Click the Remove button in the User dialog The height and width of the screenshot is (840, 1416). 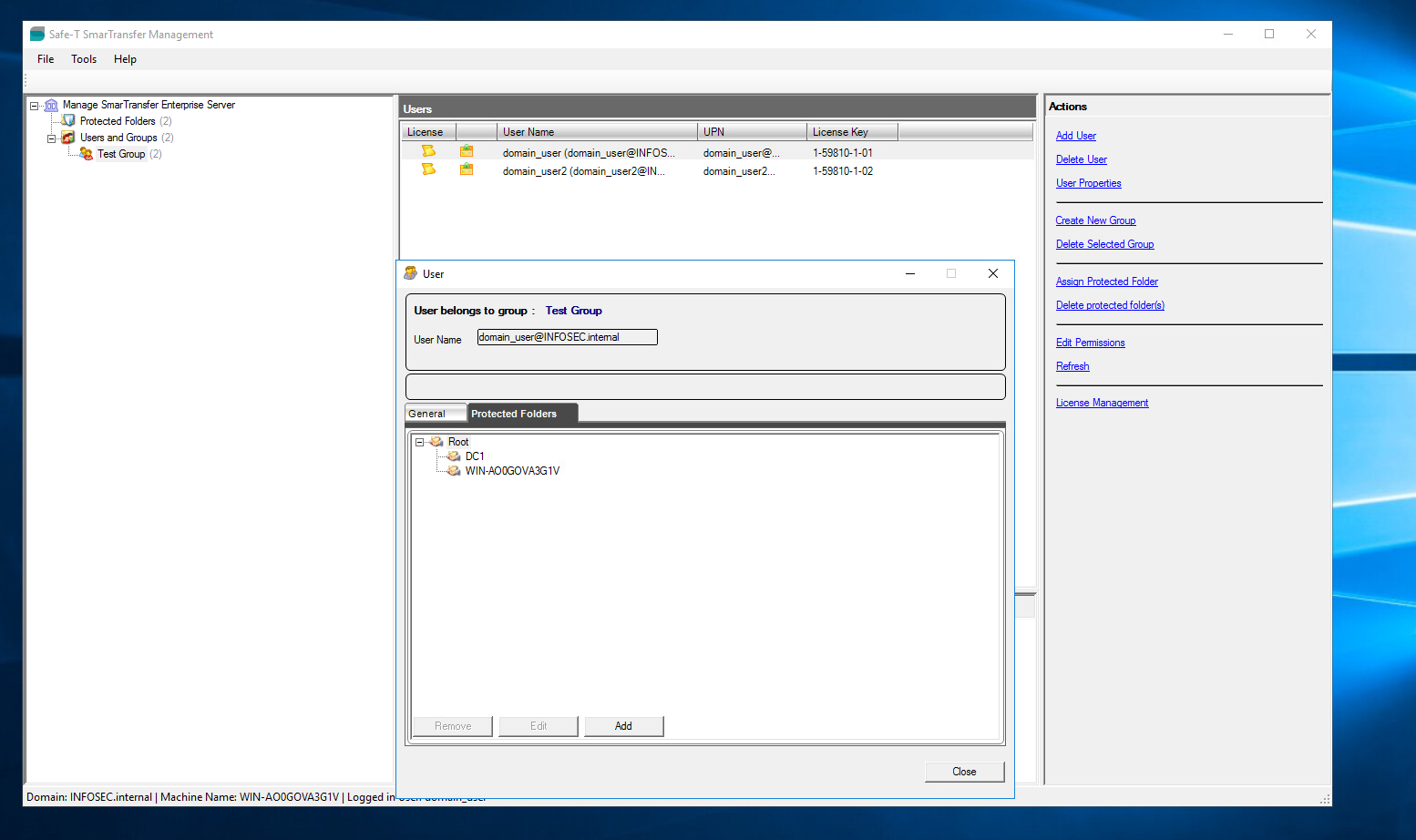(453, 726)
